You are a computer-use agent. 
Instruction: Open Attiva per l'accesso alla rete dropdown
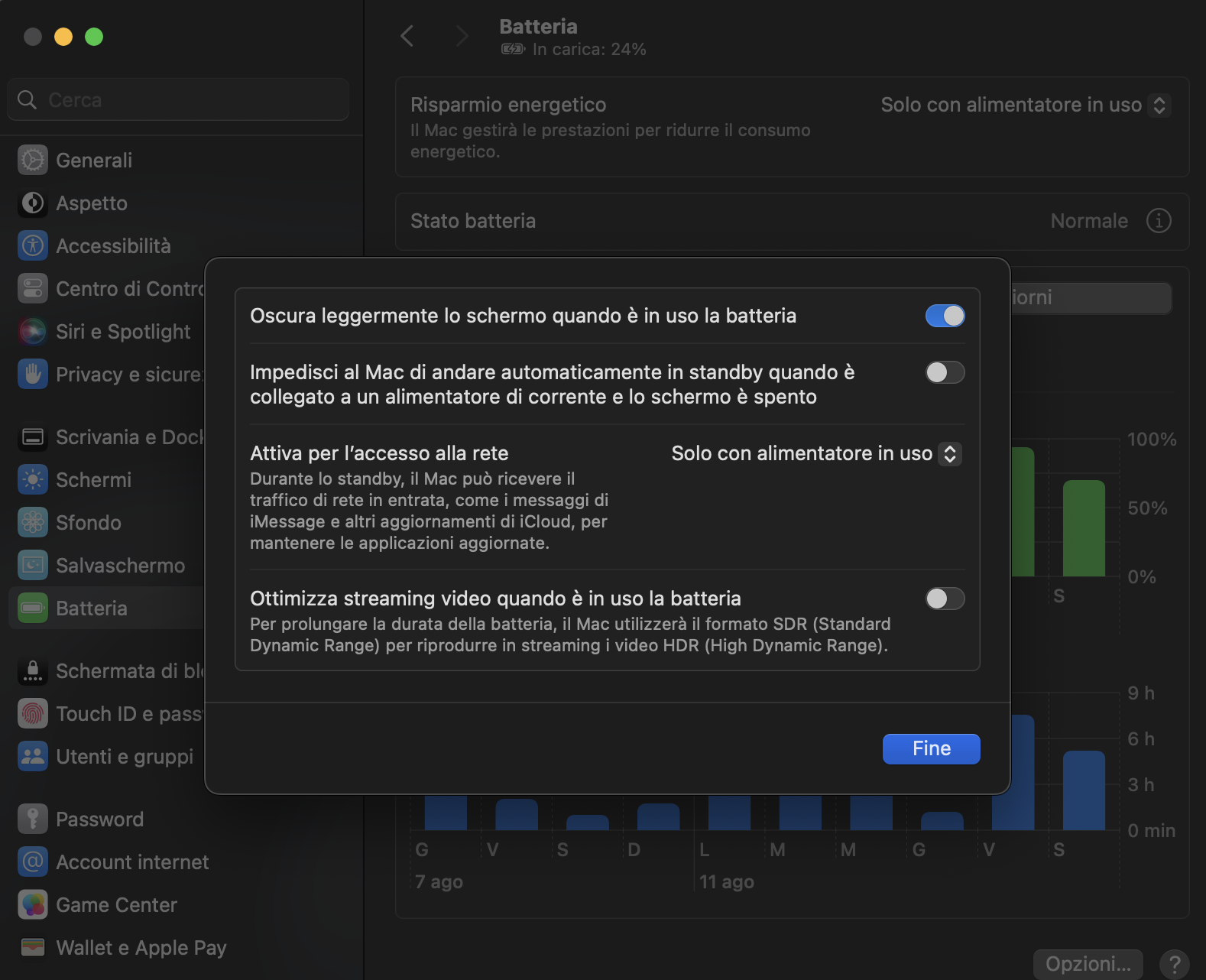pyautogui.click(x=816, y=453)
